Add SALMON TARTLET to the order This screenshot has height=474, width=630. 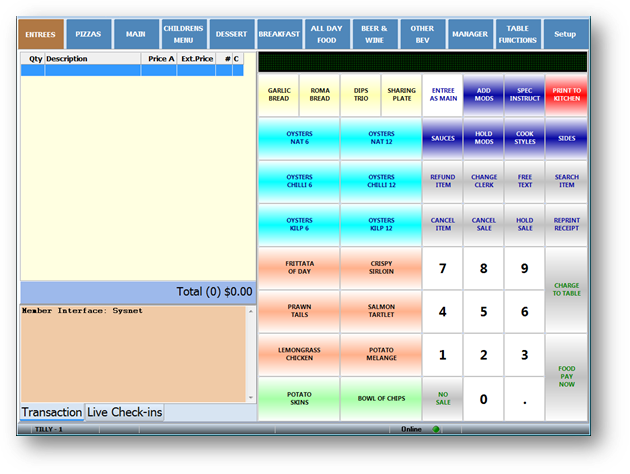pyautogui.click(x=380, y=312)
